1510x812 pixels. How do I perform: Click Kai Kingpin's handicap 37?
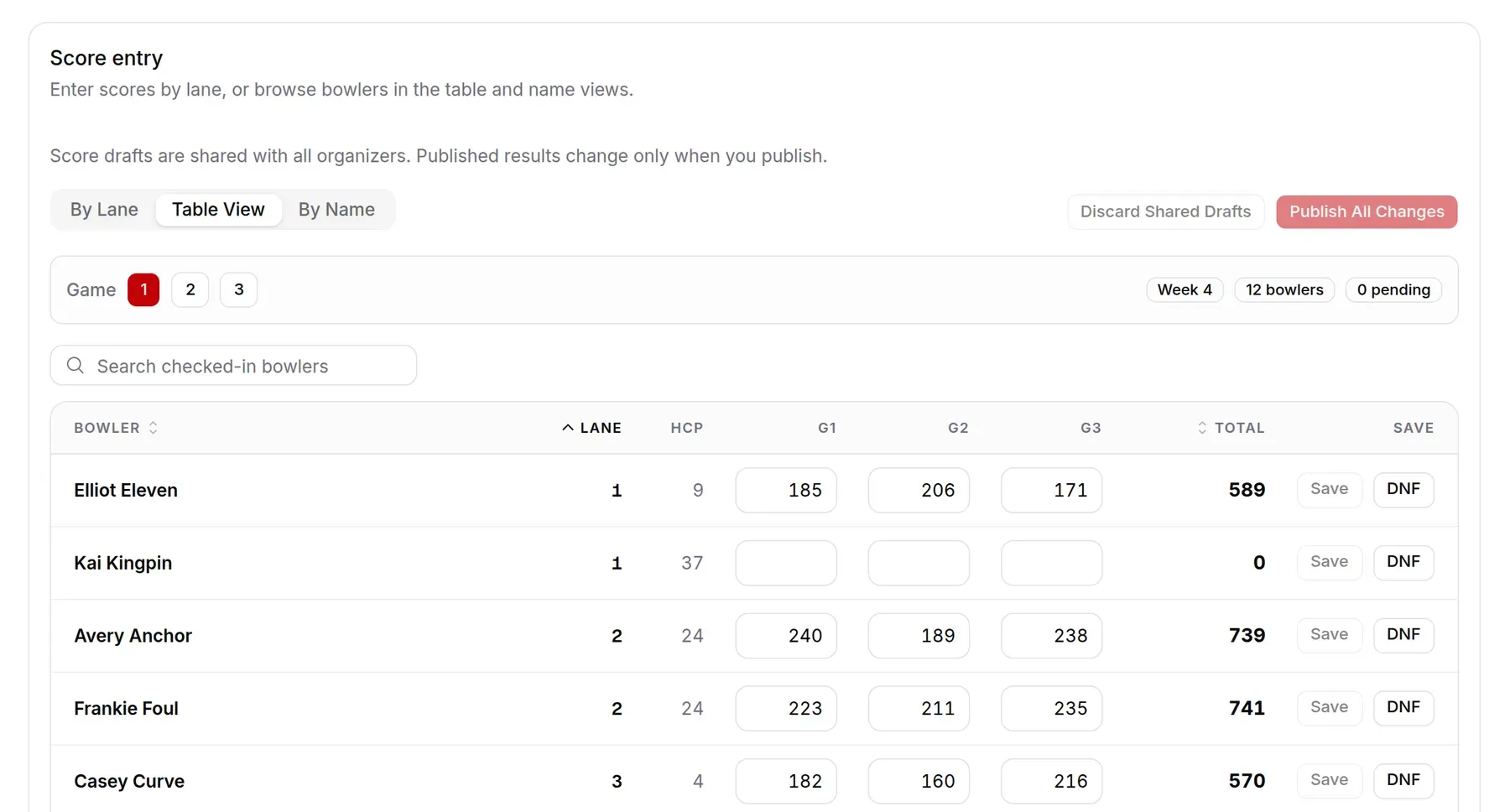(692, 563)
